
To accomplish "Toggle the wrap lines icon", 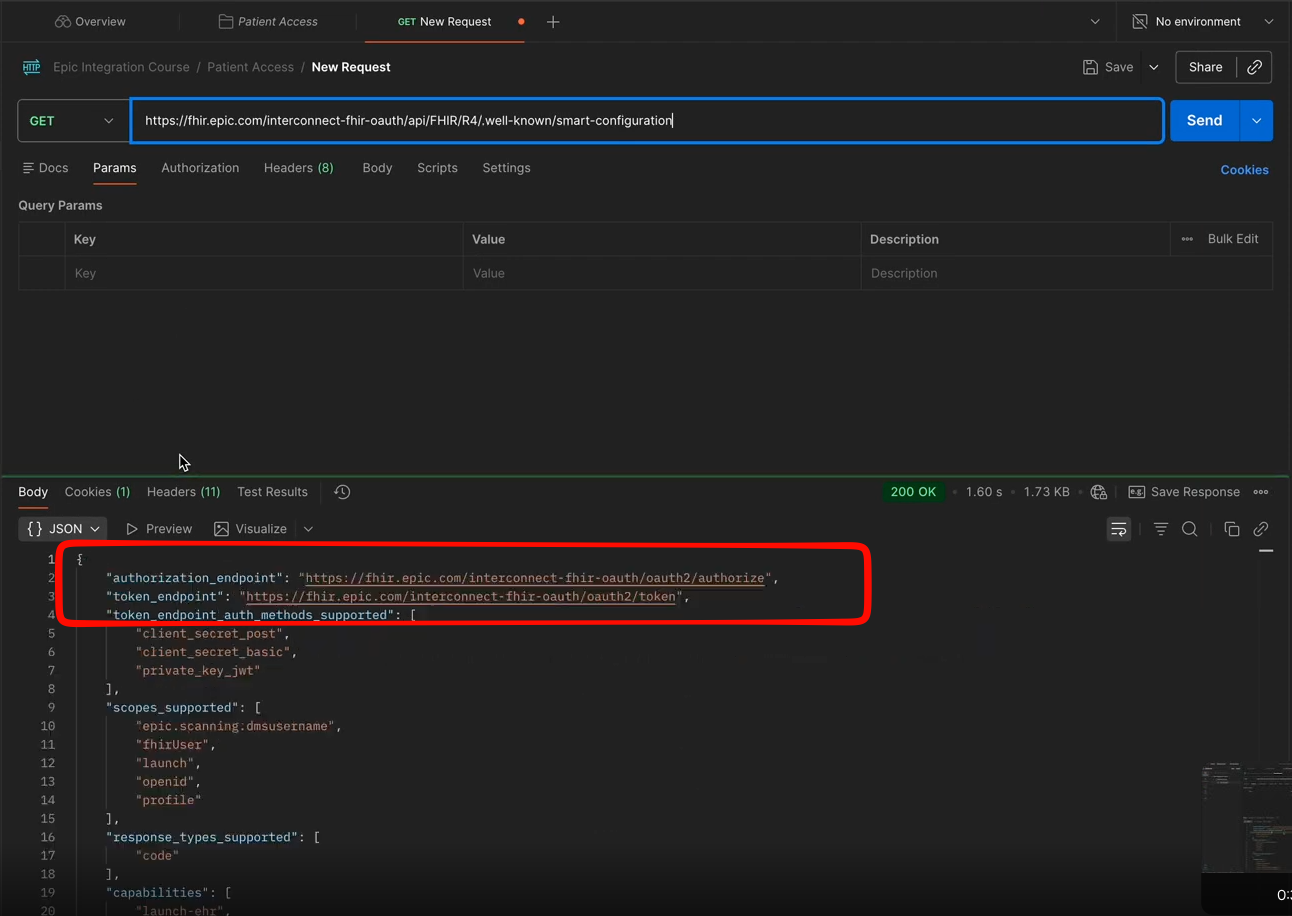I will (1119, 529).
